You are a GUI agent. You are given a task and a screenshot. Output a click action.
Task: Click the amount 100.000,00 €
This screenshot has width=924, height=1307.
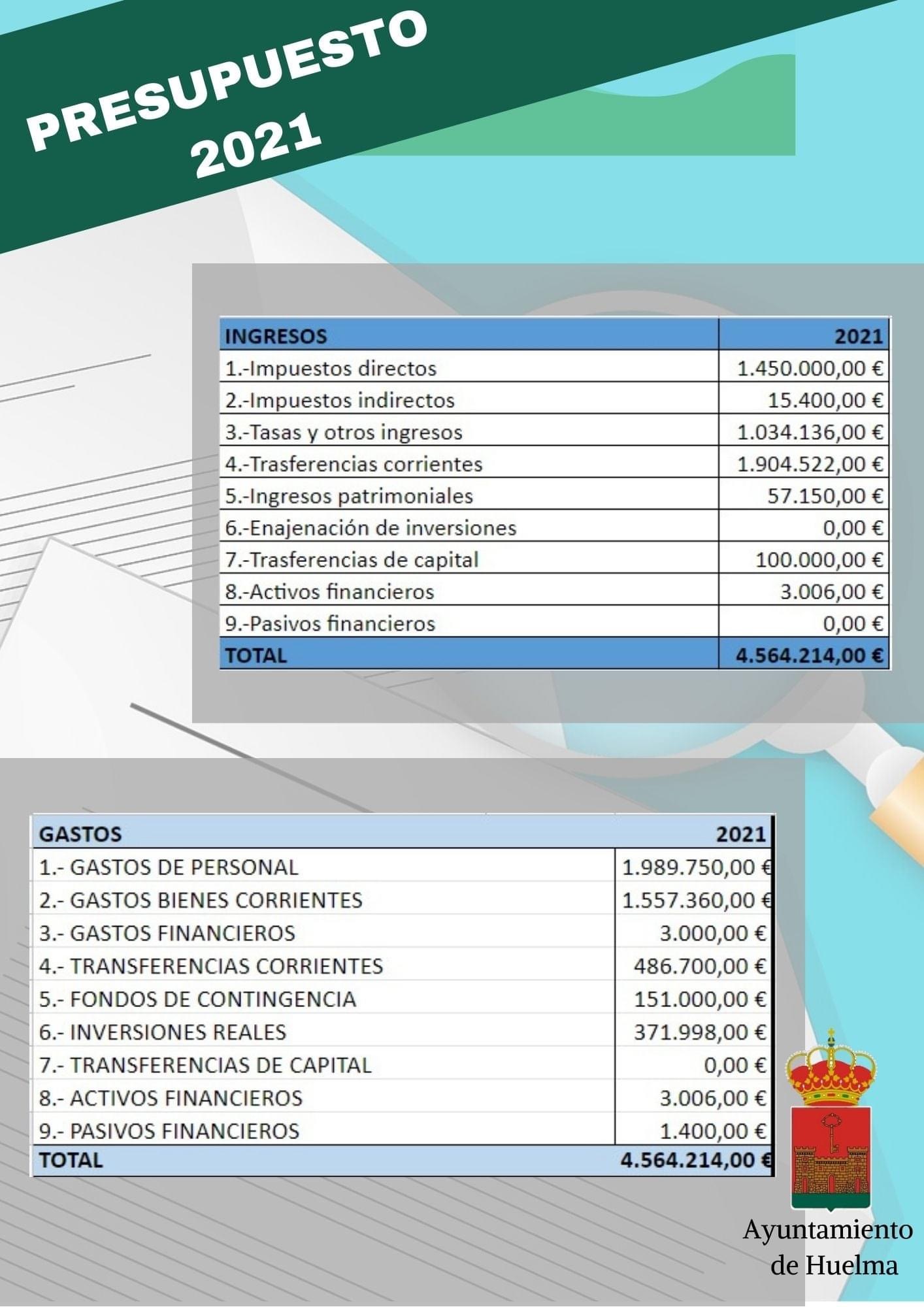(819, 560)
